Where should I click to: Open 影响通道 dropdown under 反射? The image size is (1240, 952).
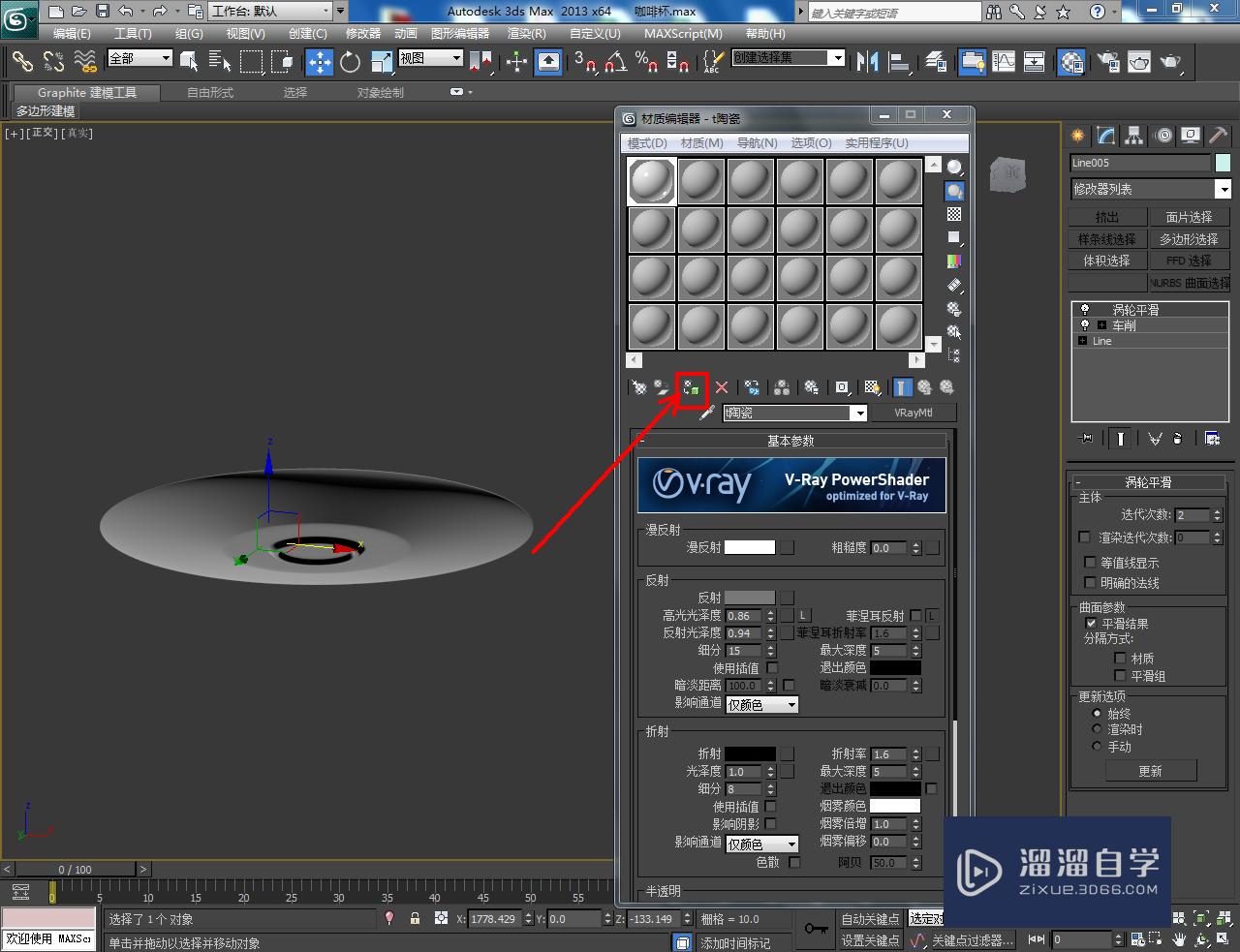pos(762,705)
